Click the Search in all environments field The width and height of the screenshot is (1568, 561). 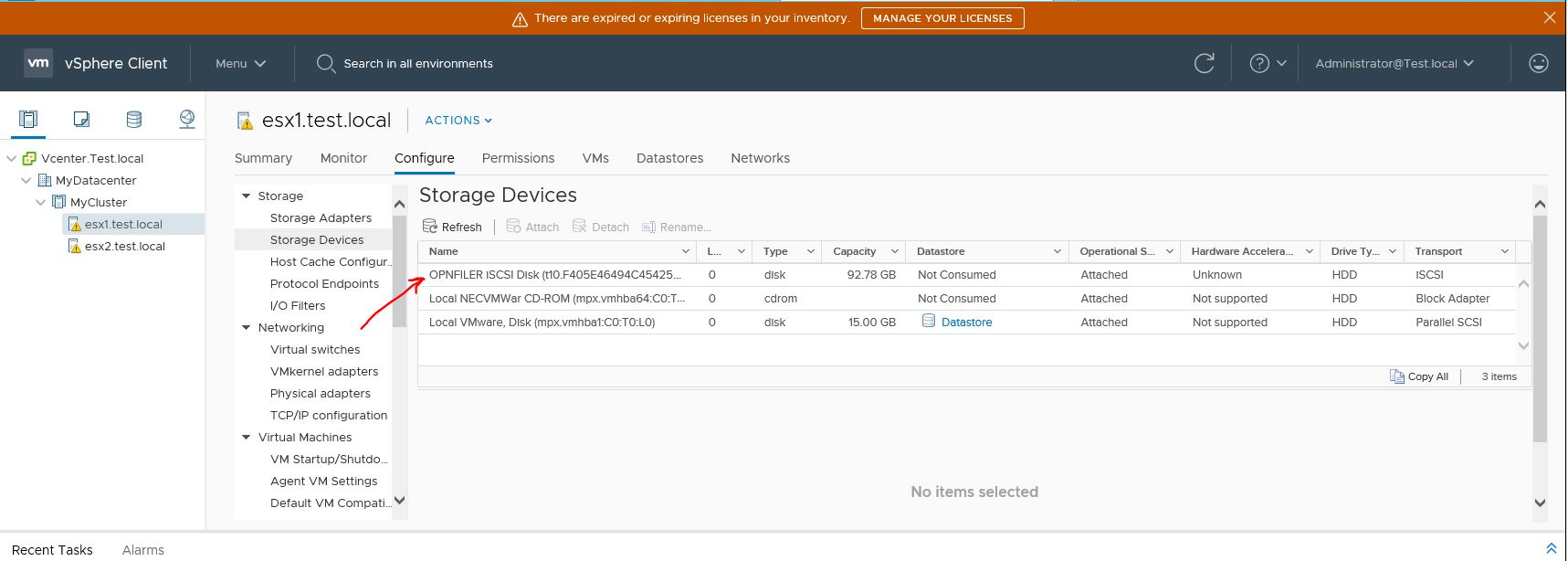418,63
